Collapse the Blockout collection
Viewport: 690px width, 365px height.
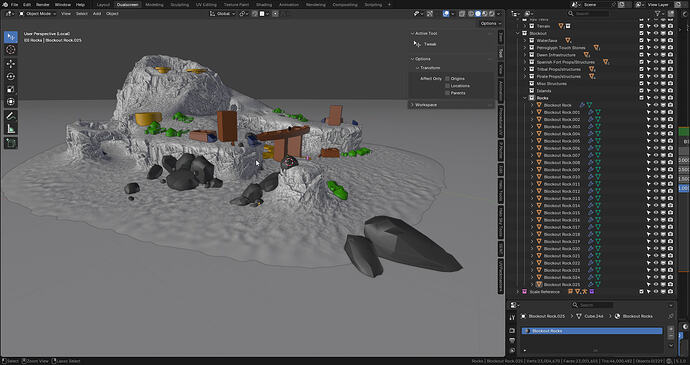pos(518,33)
